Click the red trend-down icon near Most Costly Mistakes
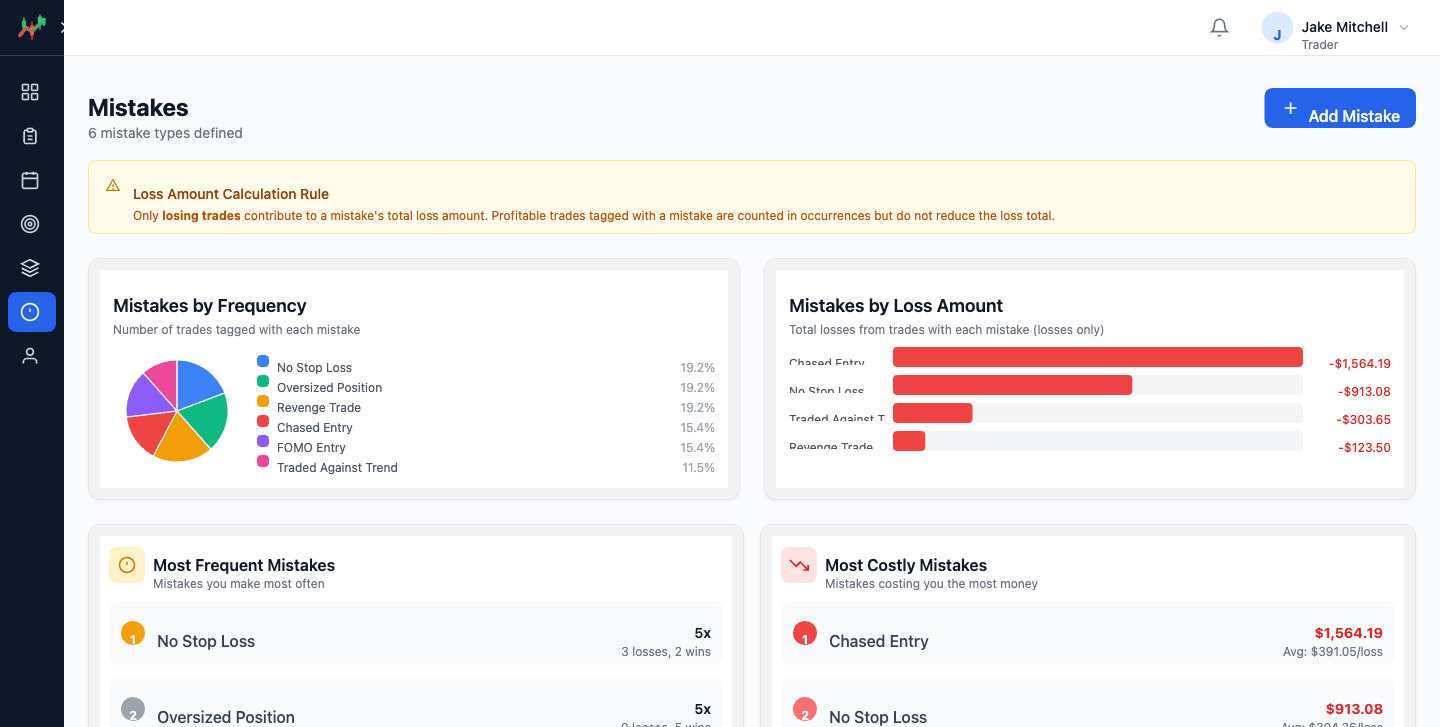Screen dimensions: 1440x727 coord(798,565)
